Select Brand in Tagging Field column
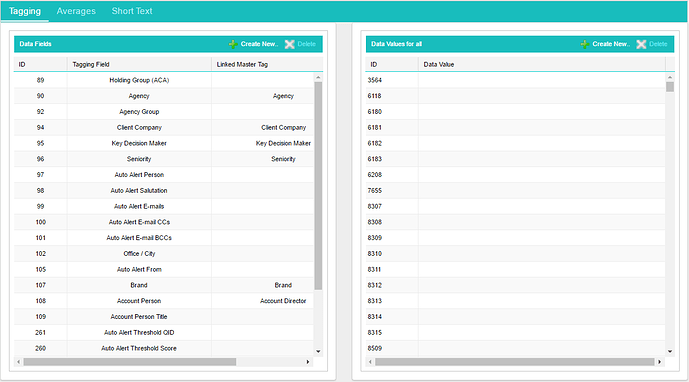689x382 pixels. (x=139, y=285)
